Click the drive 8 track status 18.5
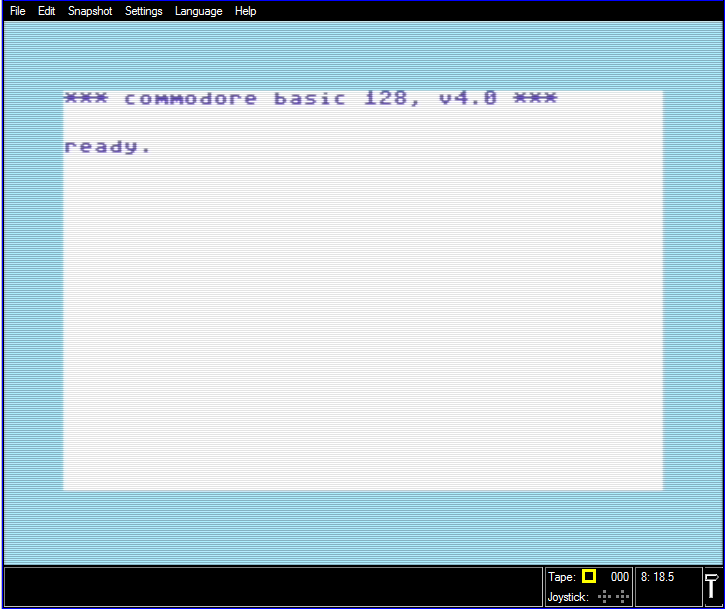725x609 pixels. pyautogui.click(x=657, y=577)
